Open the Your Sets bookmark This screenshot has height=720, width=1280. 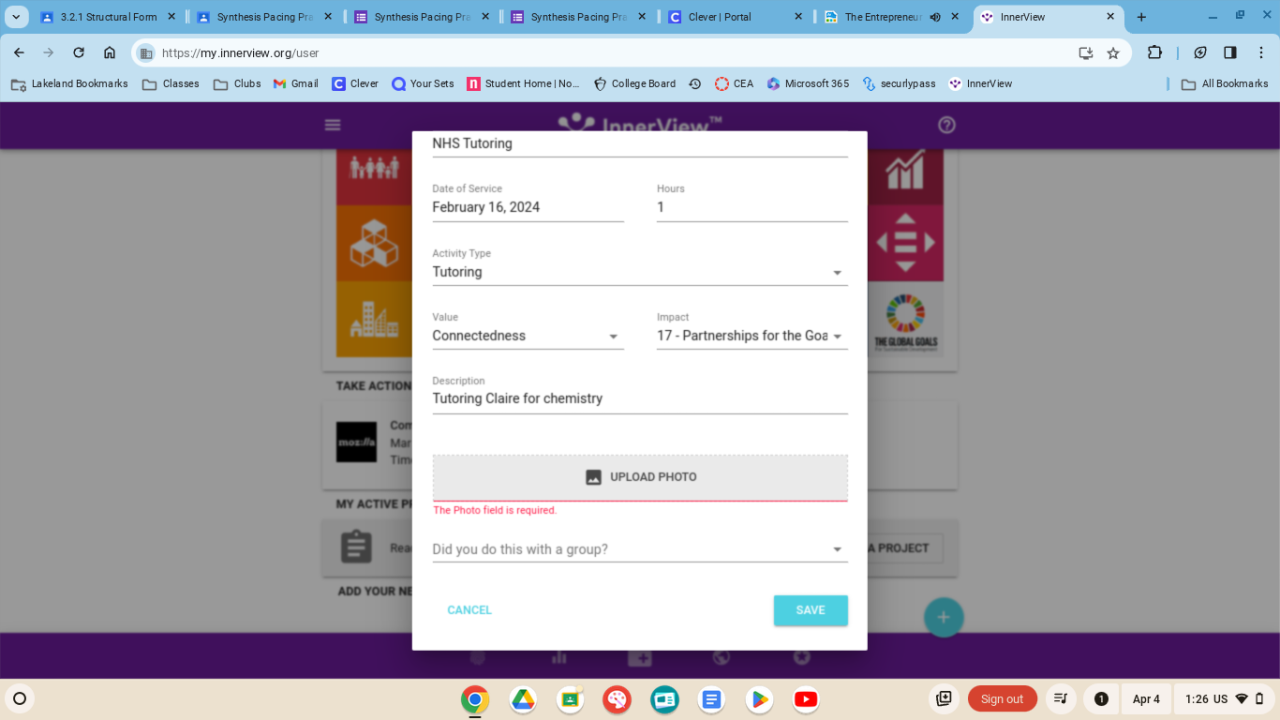pyautogui.click(x=423, y=84)
